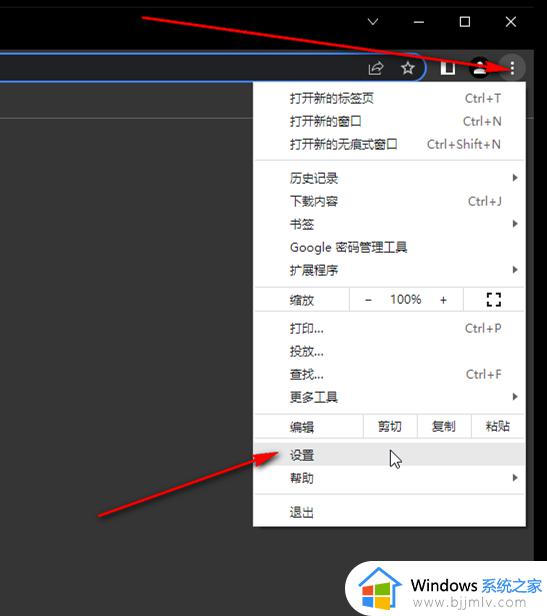
Task: Open 打开新的无痕式窗口 incognito window
Action: point(389,145)
